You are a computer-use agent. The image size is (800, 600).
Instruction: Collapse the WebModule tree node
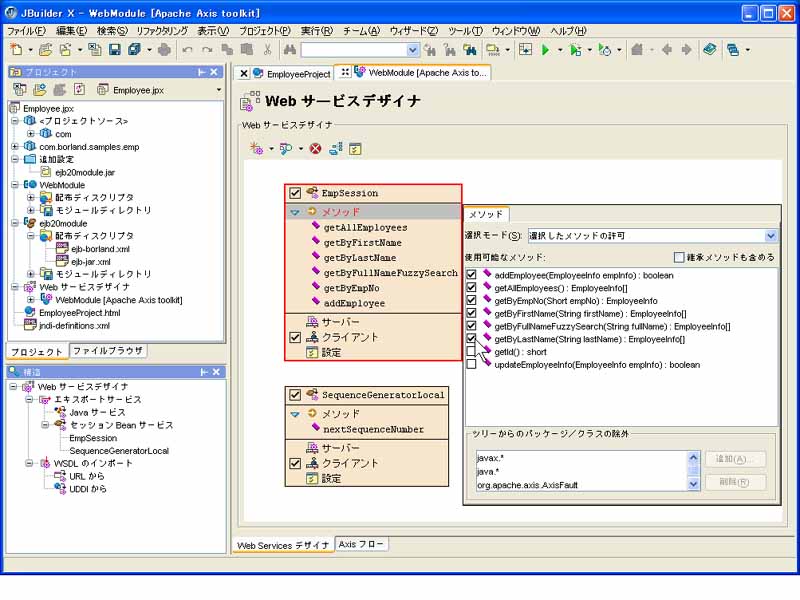pos(15,185)
